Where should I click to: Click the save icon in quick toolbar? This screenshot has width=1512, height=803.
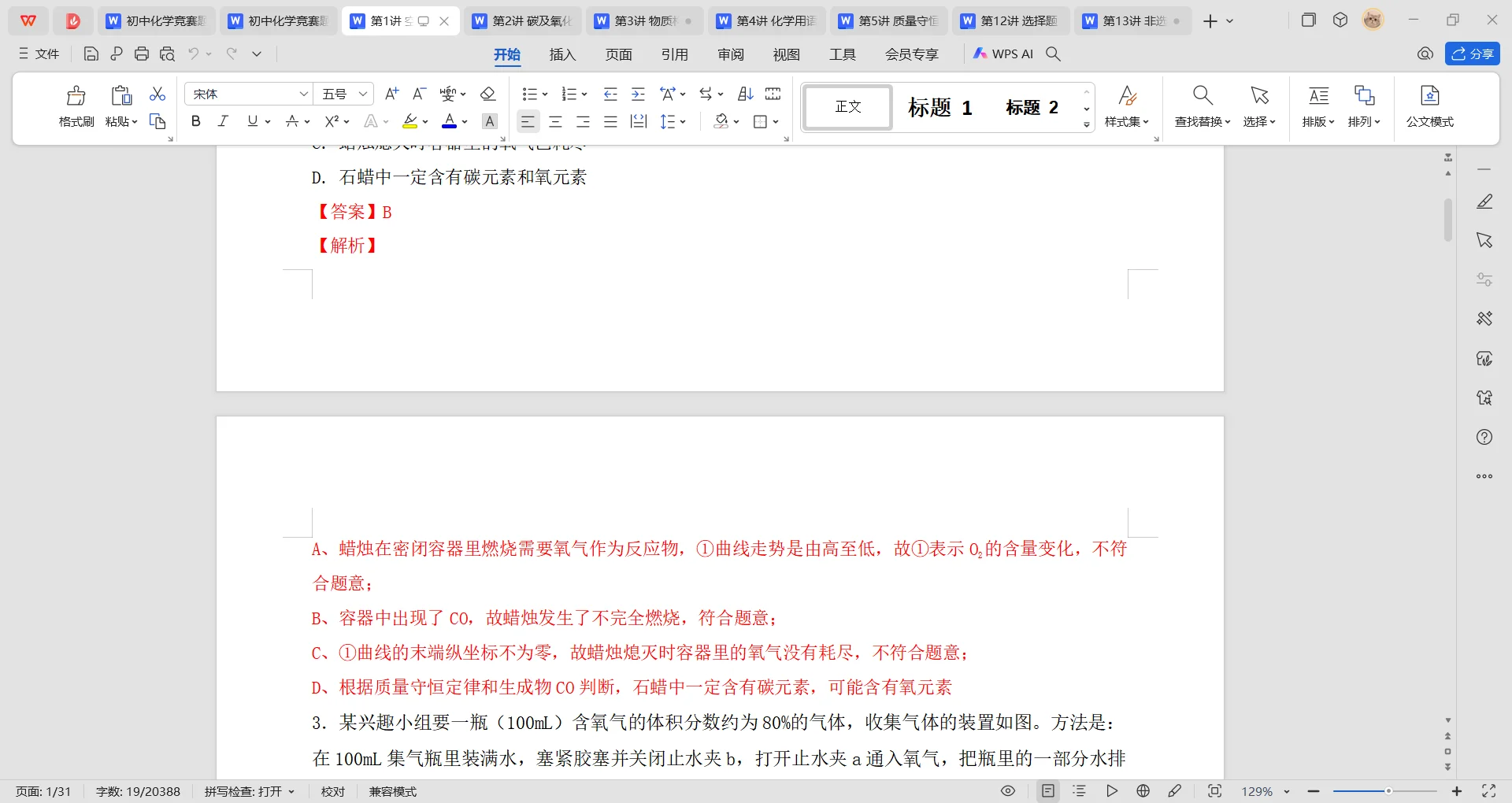[x=91, y=54]
